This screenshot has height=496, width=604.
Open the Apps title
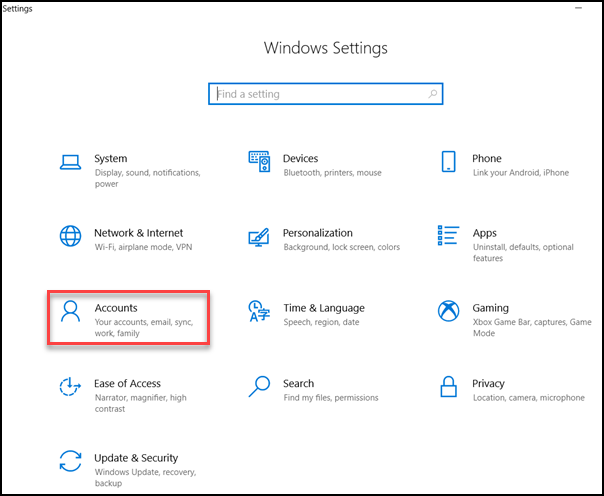(x=485, y=233)
